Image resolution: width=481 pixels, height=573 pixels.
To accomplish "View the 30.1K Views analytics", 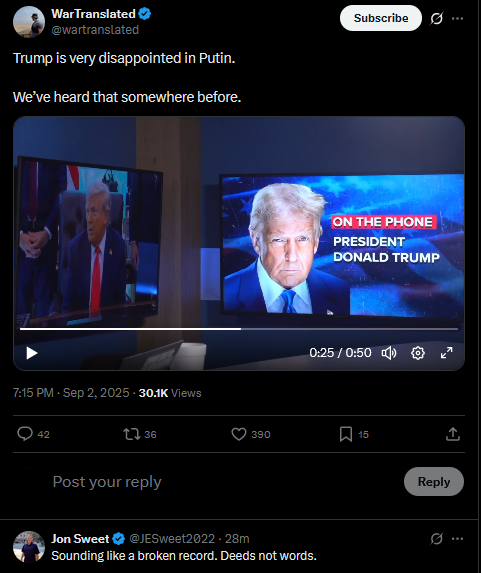I will click(x=170, y=393).
